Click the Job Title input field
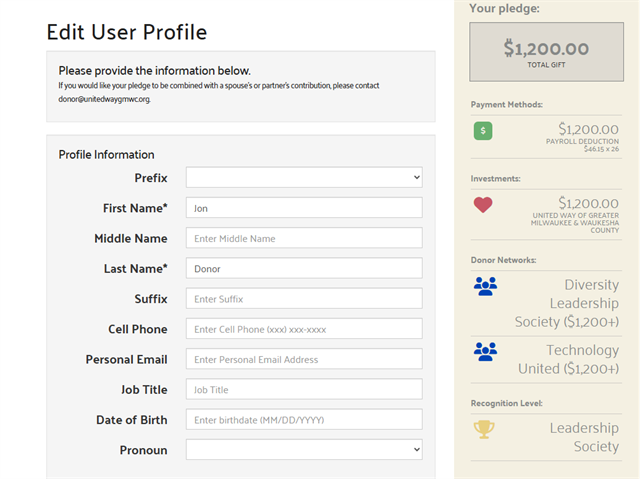This screenshot has width=640, height=479. [304, 389]
